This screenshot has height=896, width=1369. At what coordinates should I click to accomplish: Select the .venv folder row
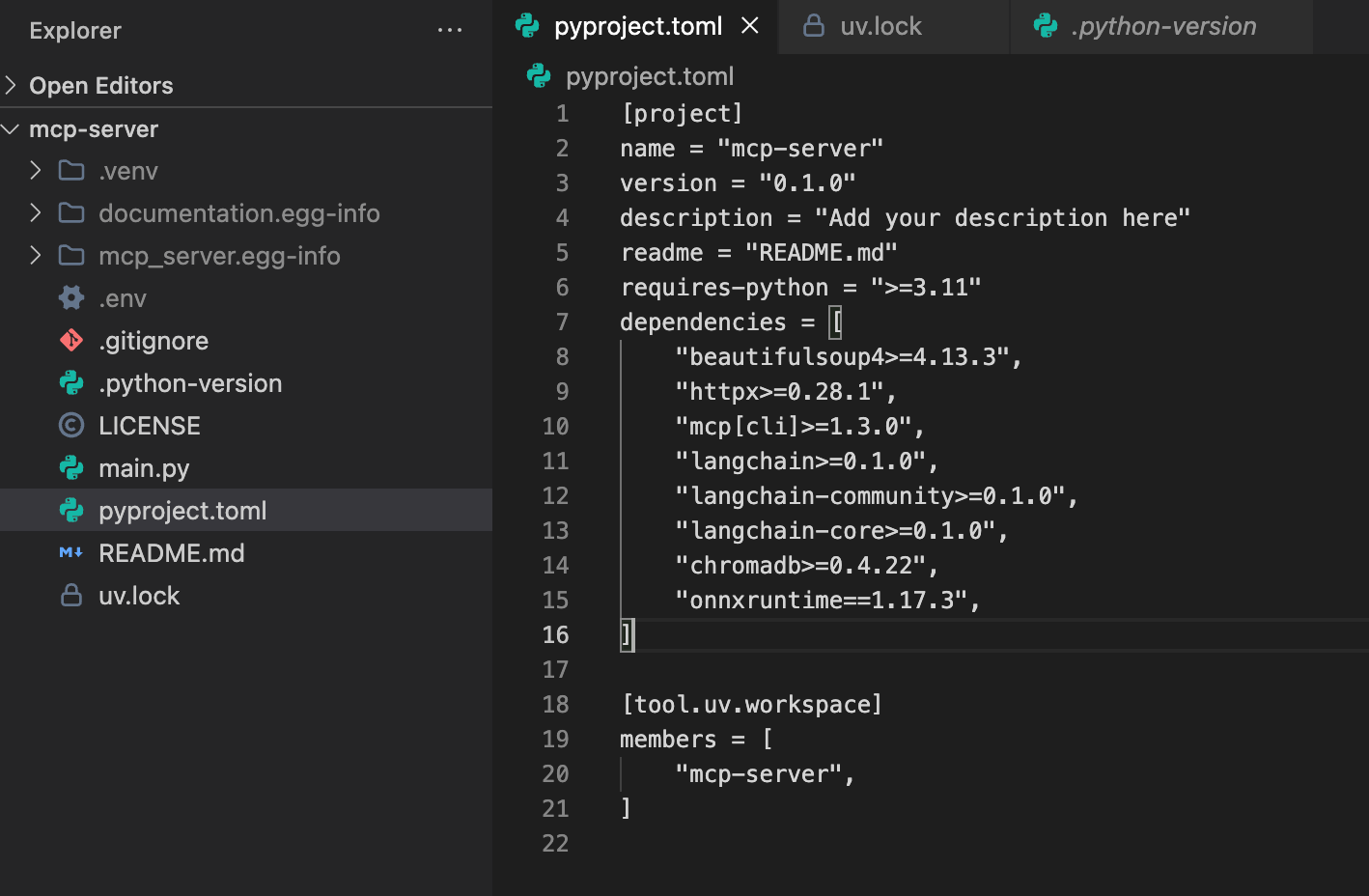point(246,171)
